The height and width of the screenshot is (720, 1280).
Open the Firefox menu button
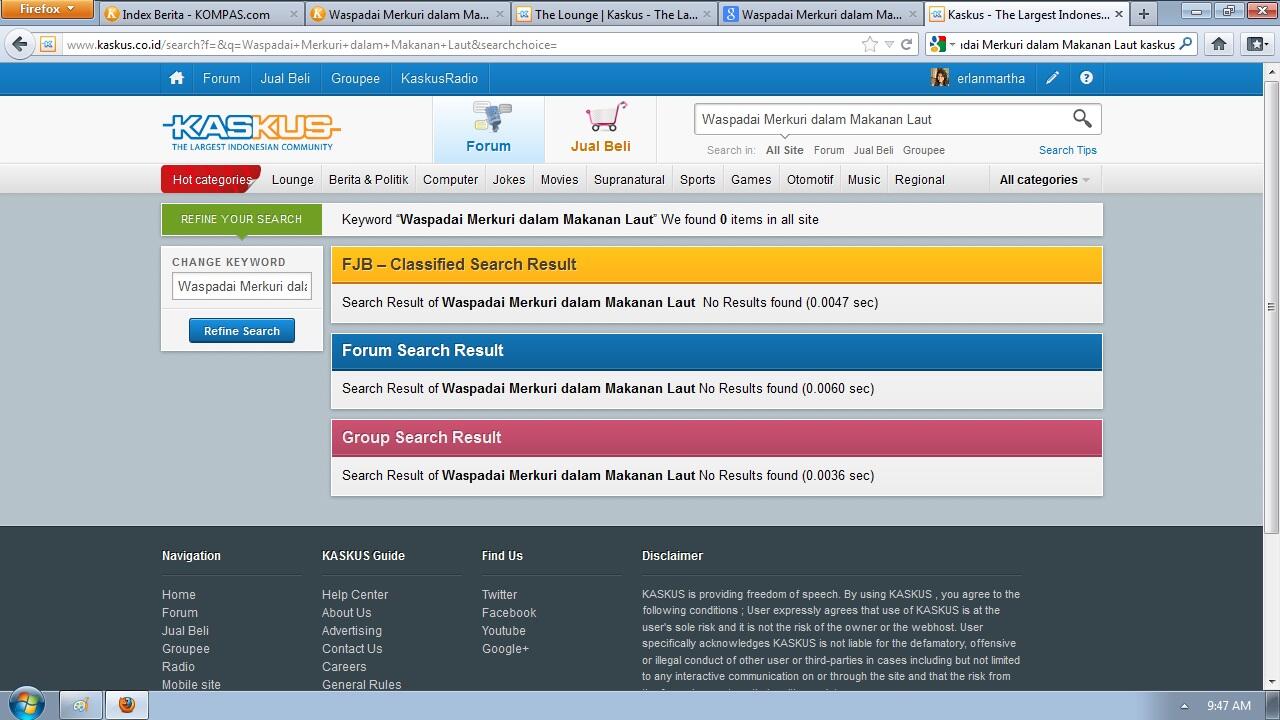[46, 9]
